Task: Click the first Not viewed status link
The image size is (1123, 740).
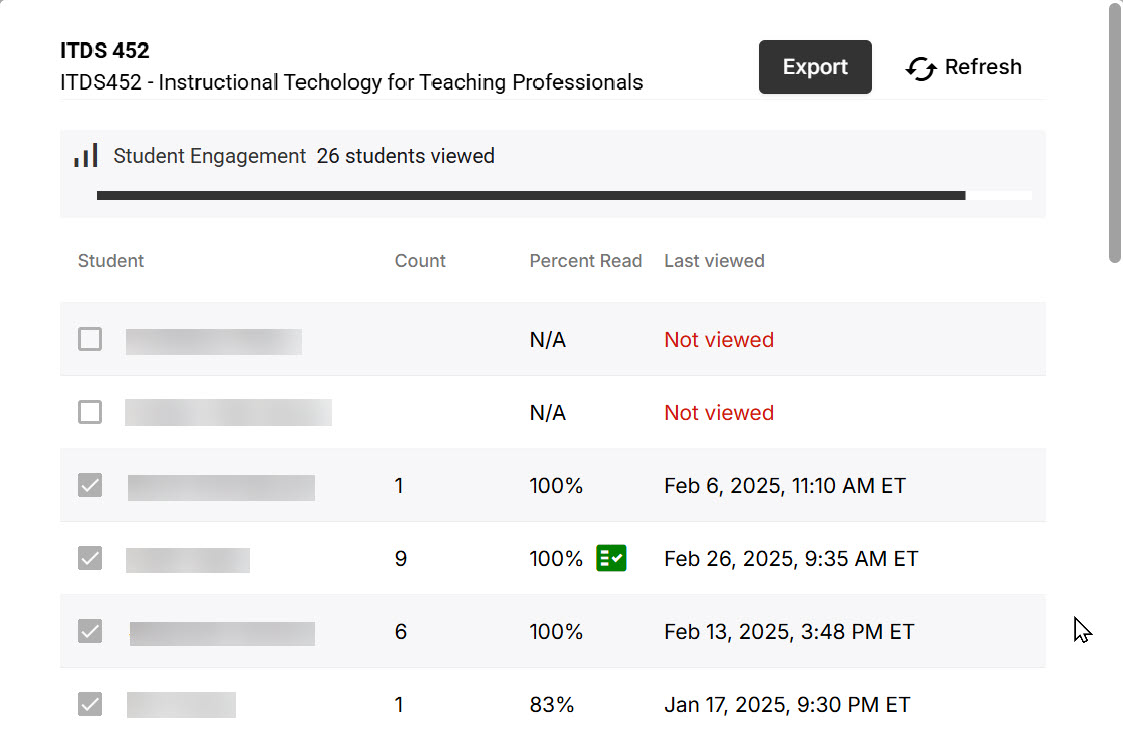Action: [718, 339]
